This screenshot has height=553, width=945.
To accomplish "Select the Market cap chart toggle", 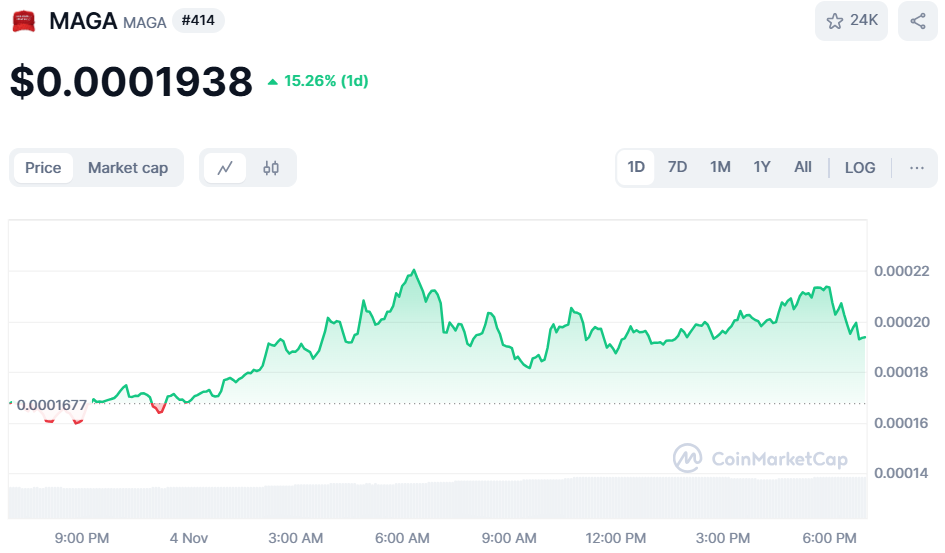I will point(128,168).
